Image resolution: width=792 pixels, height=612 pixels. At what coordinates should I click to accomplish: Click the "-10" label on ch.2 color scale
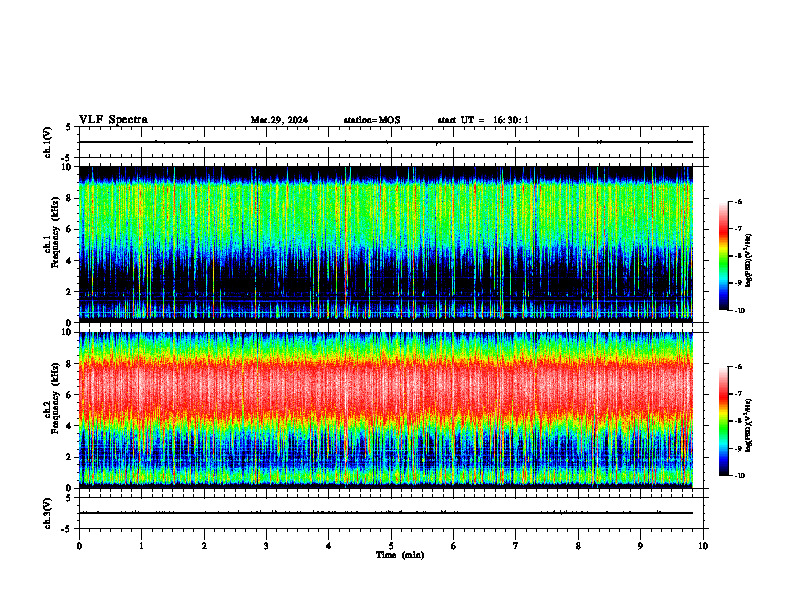[x=739, y=476]
